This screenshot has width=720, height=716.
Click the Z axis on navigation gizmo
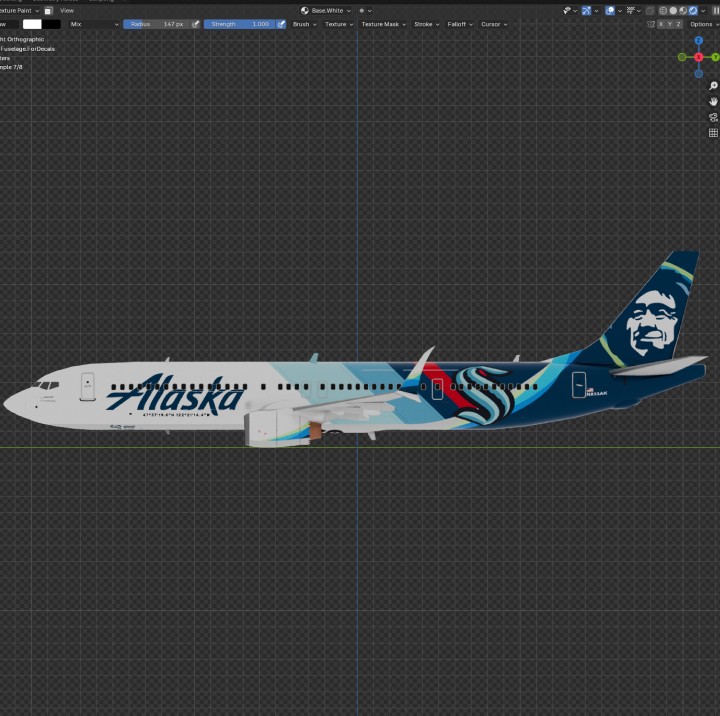coord(698,41)
